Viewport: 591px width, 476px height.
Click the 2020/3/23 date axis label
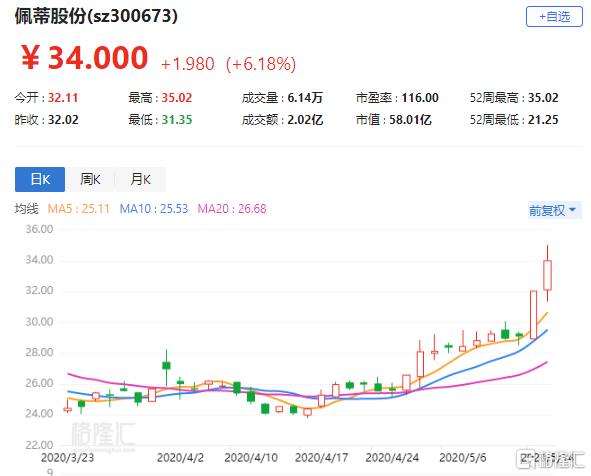point(67,458)
